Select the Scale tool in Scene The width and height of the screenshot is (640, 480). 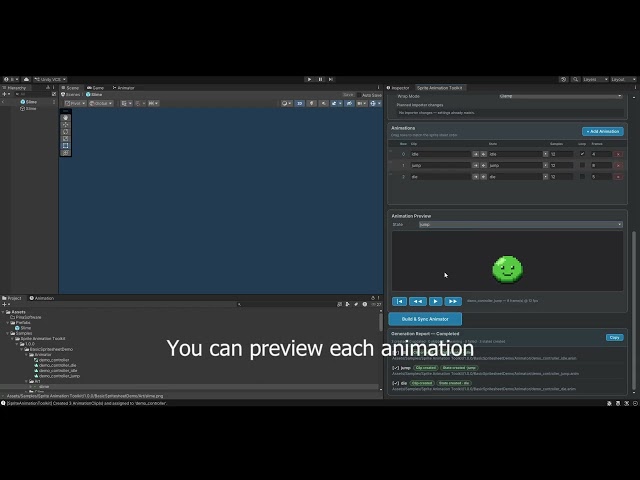tap(65, 139)
